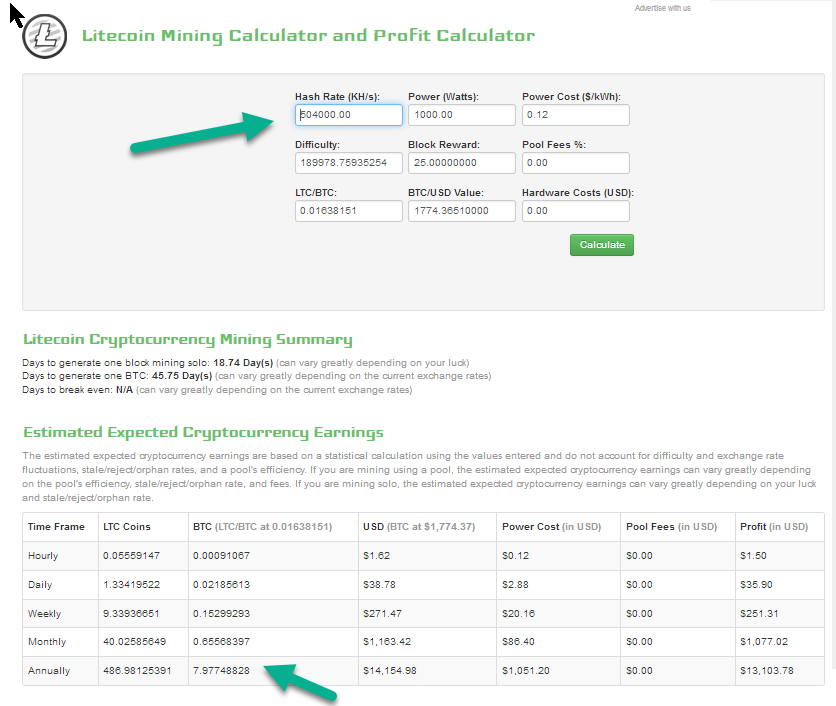Focus the Hash Rate (KH/s) field
836x706 pixels.
(349, 115)
